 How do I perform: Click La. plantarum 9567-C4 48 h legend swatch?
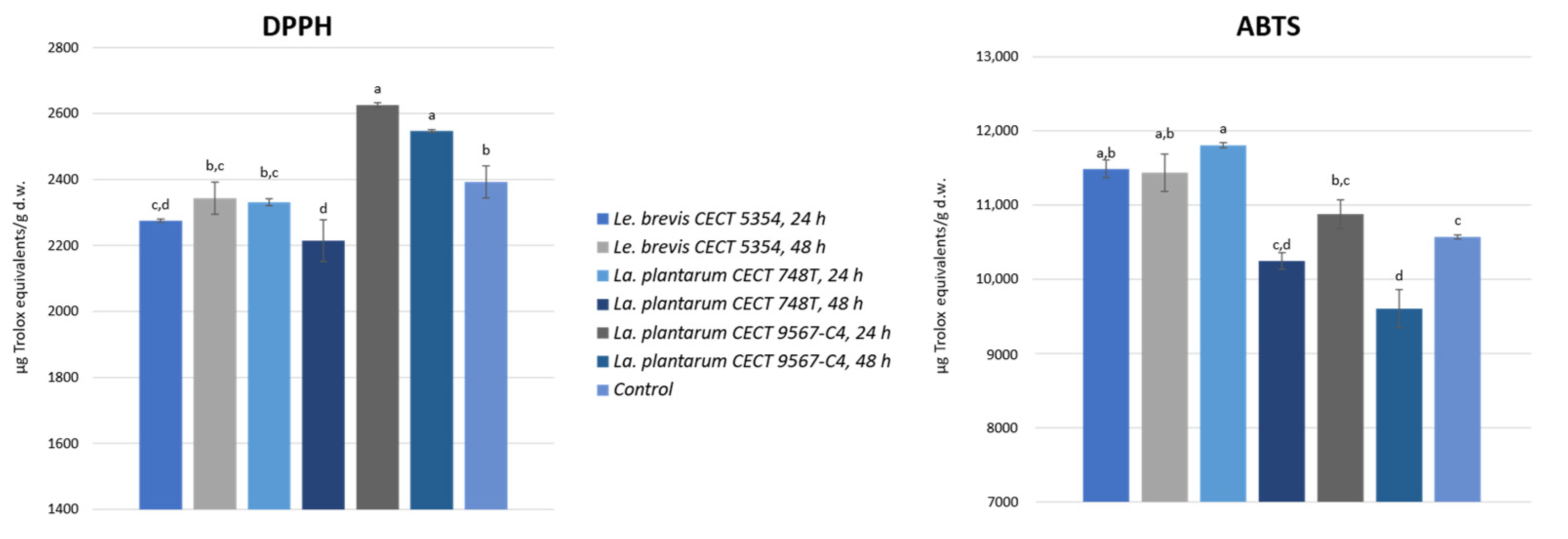[x=603, y=362]
